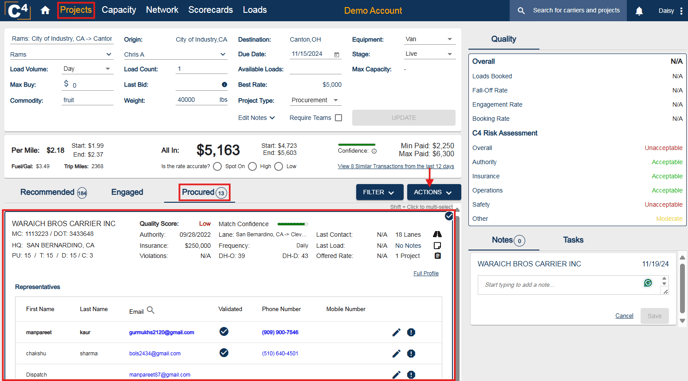688x381 pixels.
Task: Open the Scorecards menu
Action: click(211, 10)
